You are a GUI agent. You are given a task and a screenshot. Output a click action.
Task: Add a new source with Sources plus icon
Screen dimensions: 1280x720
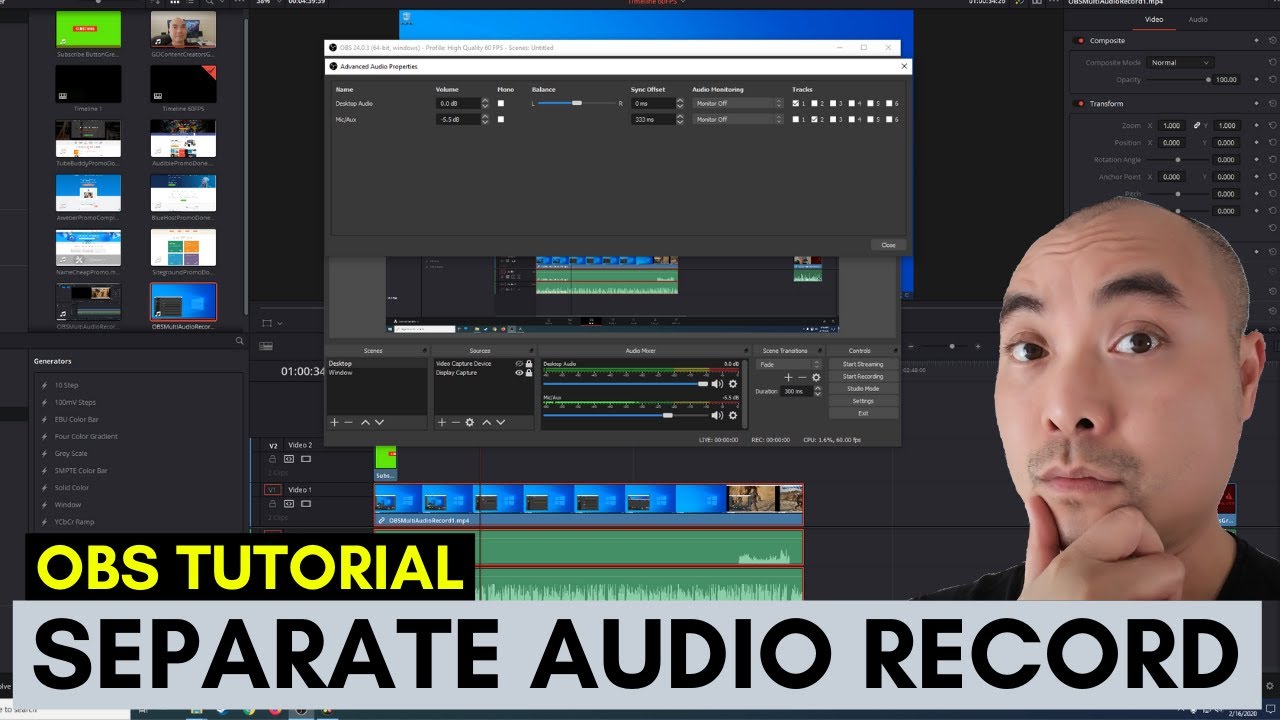[442, 423]
